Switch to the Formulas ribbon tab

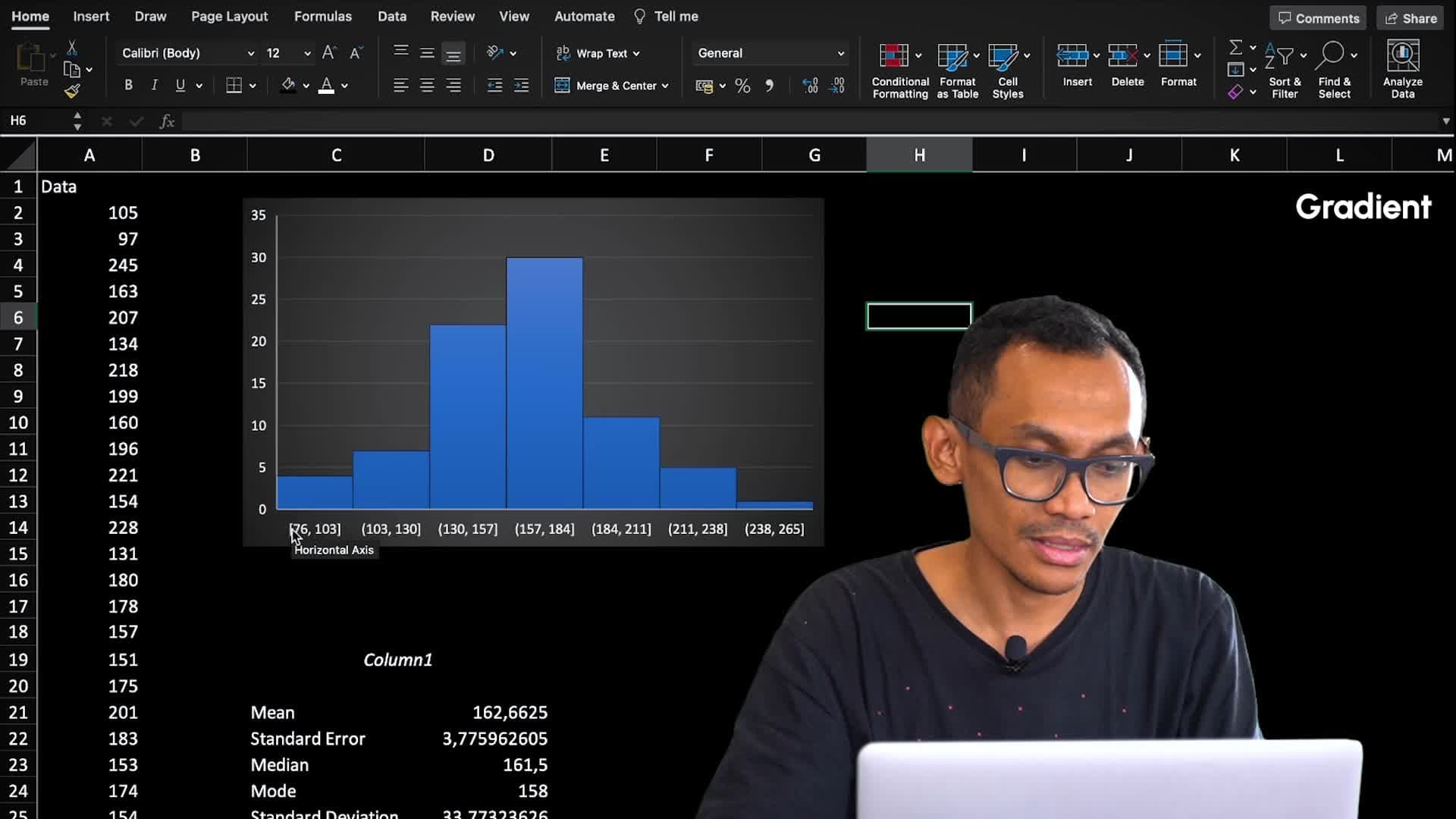(x=323, y=16)
